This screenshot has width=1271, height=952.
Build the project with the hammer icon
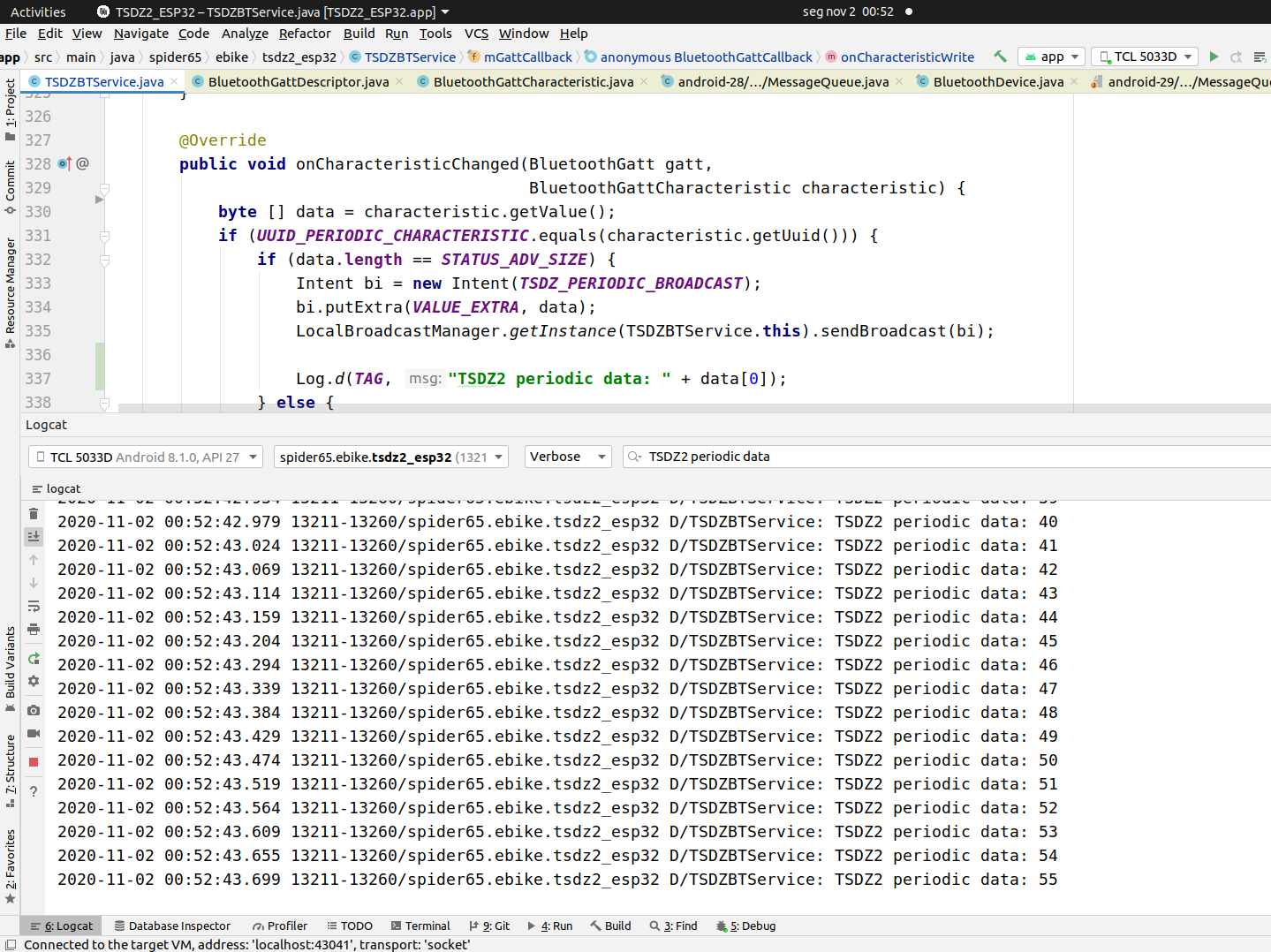[1000, 57]
